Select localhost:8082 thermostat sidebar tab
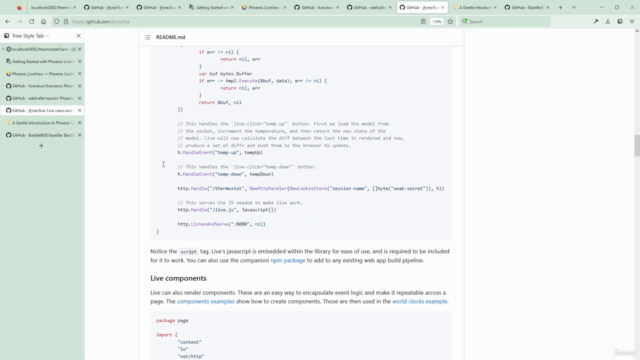The image size is (640, 360). [x=41, y=49]
